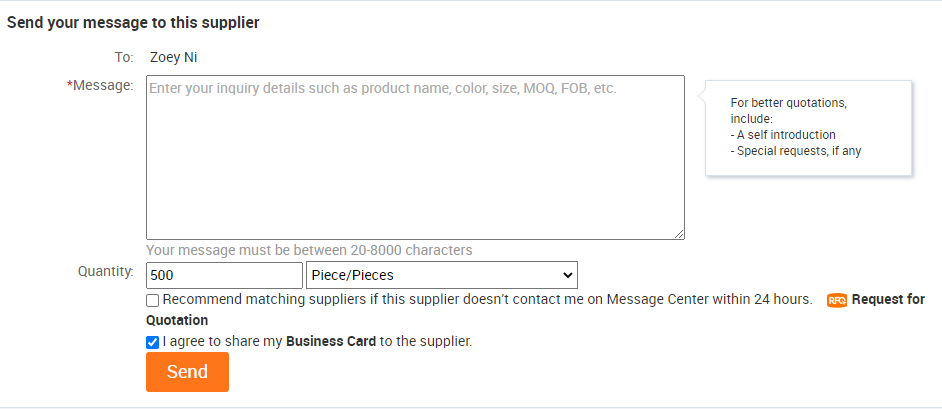Click the message box resize handle
The width and height of the screenshot is (942, 409).
point(679,234)
